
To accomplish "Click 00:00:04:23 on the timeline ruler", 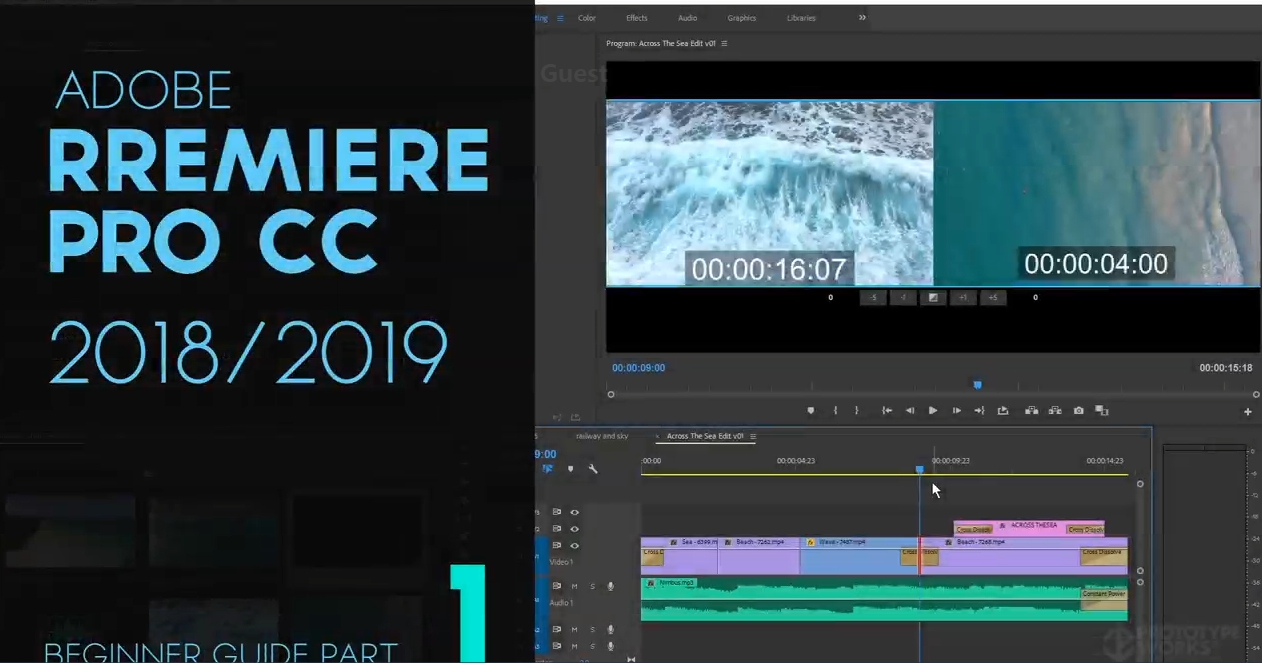I will [796, 461].
